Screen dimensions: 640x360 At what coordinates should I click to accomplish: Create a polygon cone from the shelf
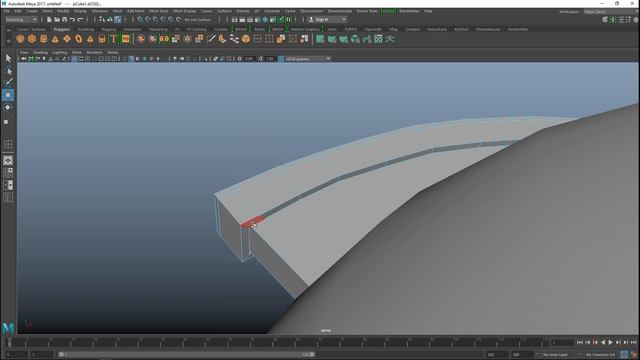[55, 39]
